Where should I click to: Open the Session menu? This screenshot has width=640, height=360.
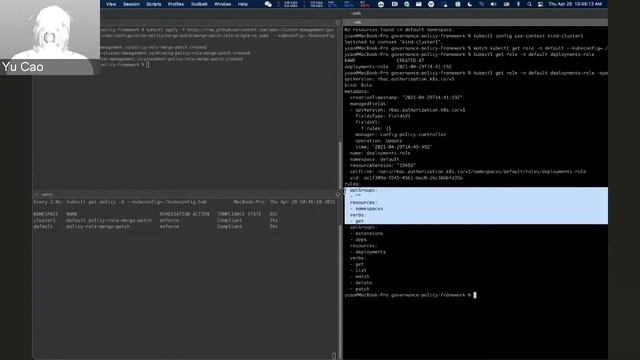coord(131,4)
